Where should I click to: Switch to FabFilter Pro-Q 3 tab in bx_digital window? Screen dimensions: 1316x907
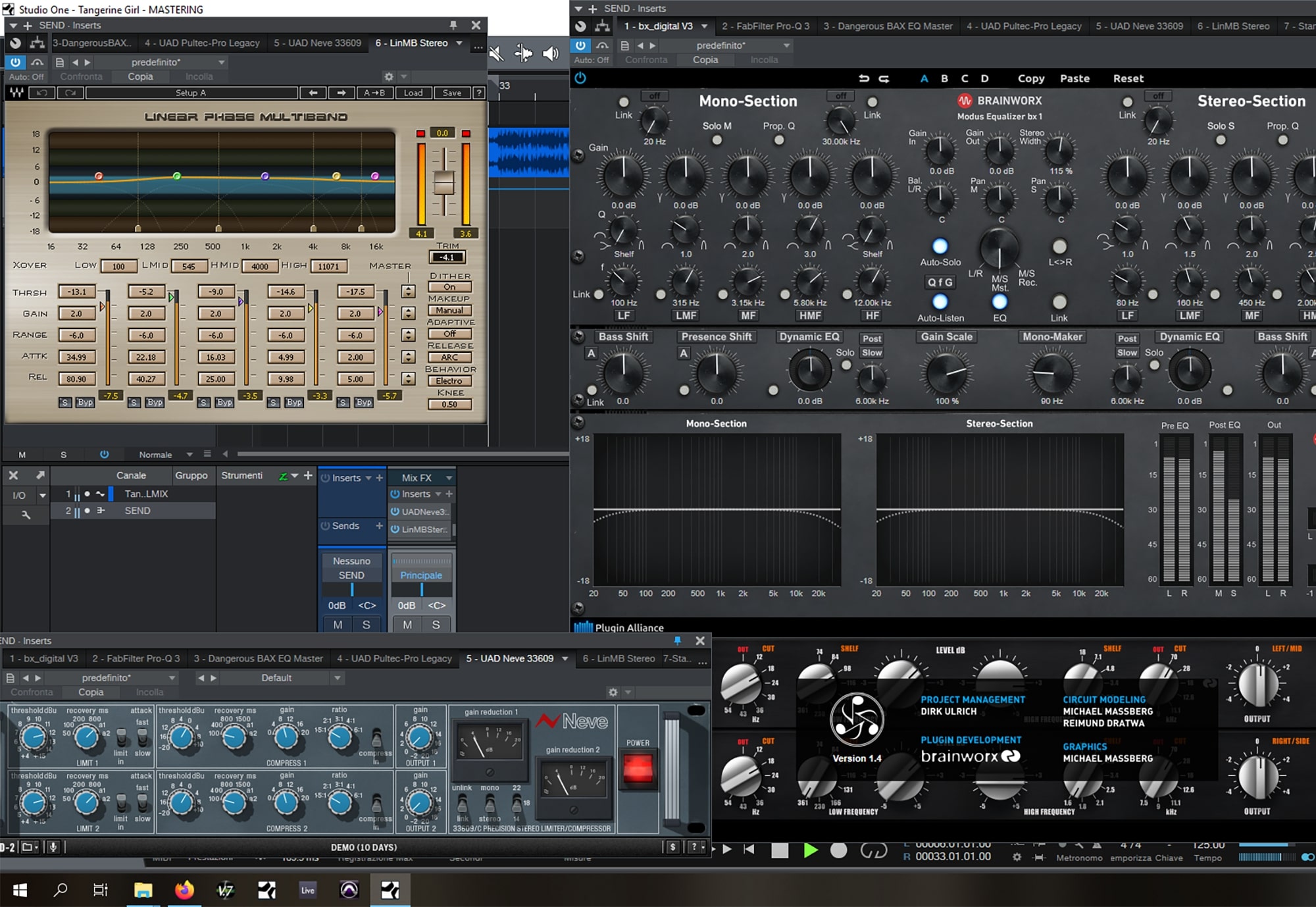coord(765,26)
